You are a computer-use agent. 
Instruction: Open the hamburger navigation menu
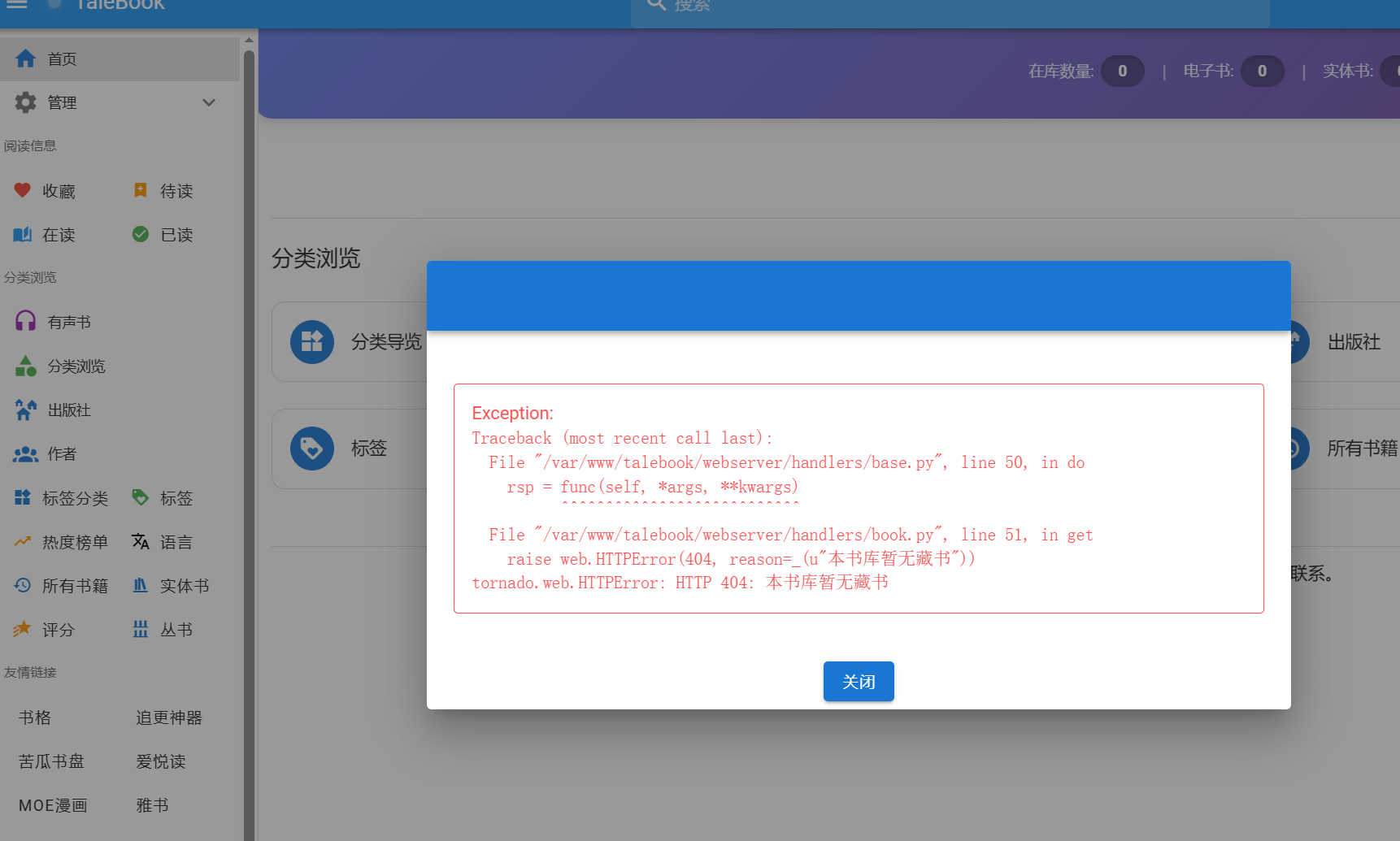[16, 4]
